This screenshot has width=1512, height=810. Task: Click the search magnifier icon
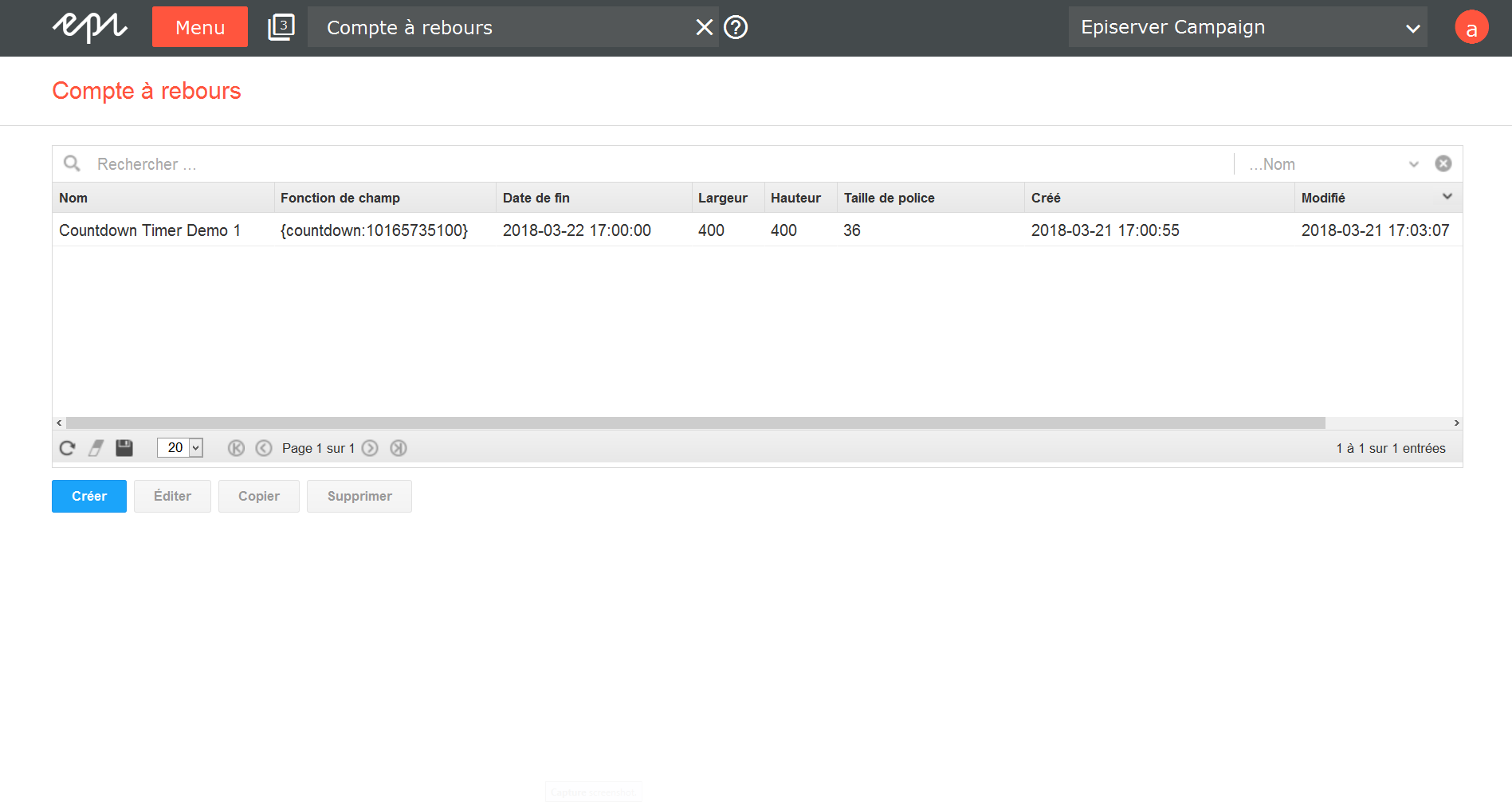72,163
